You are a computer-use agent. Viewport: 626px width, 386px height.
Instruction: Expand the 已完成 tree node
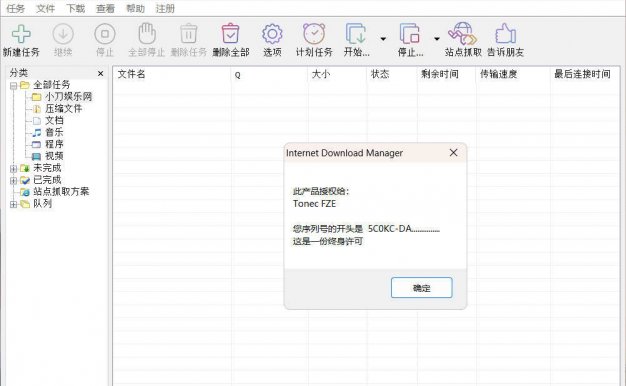pyautogui.click(x=13, y=180)
